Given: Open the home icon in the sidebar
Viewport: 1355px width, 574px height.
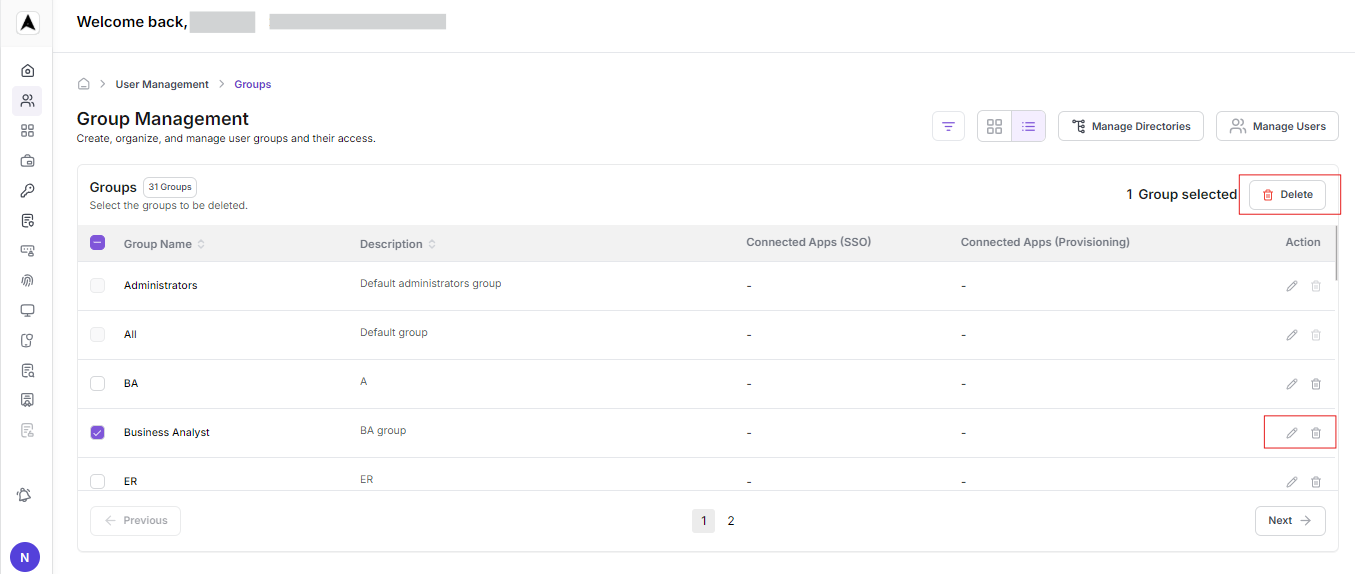Looking at the screenshot, I should coord(28,70).
